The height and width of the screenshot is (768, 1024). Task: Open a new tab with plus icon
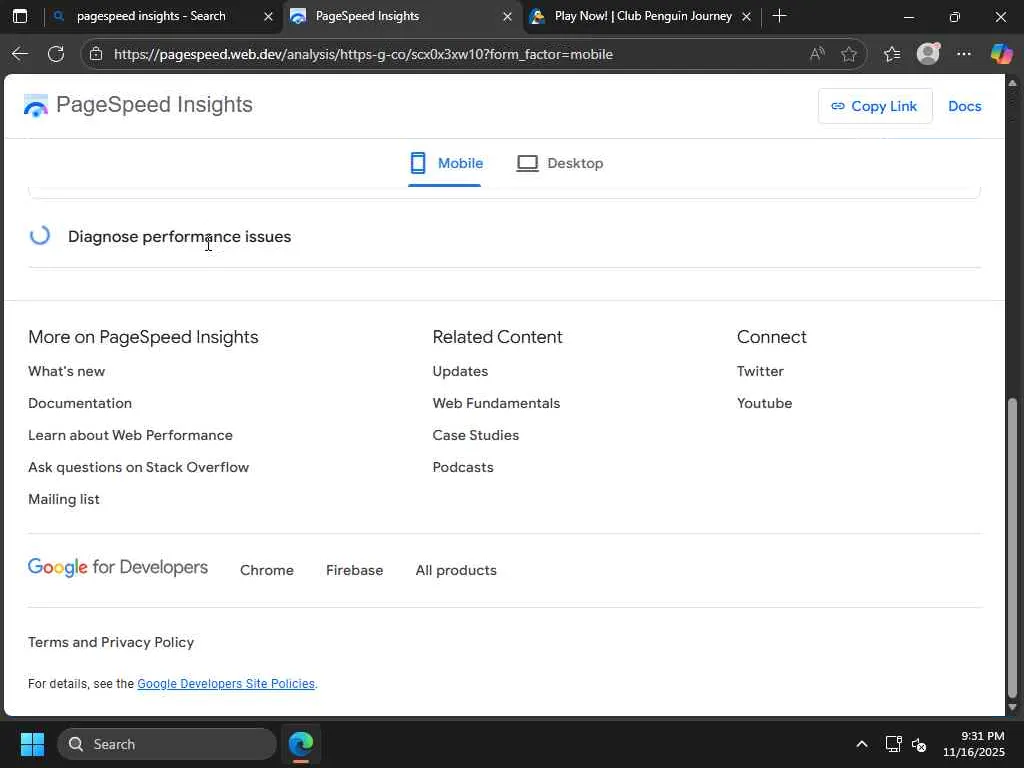click(x=779, y=16)
